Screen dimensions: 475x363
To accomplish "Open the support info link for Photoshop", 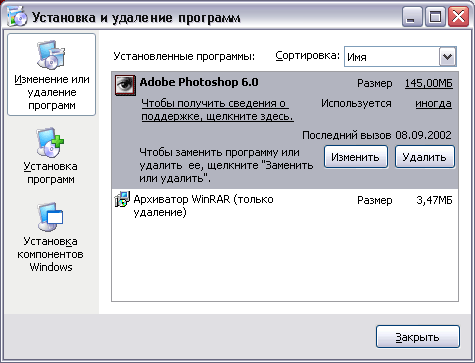I will point(217,110).
